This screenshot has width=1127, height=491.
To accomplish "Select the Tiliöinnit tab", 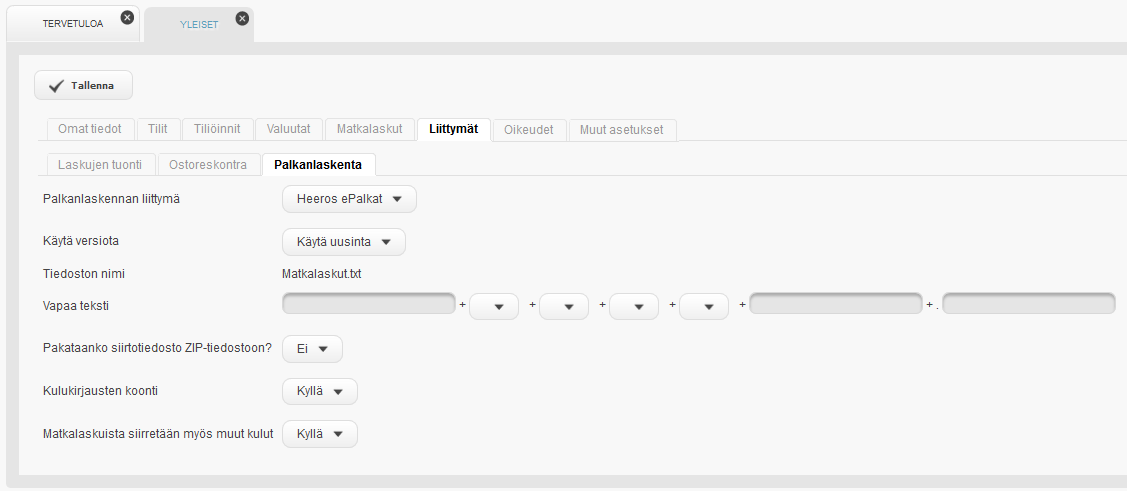I will tap(217, 129).
